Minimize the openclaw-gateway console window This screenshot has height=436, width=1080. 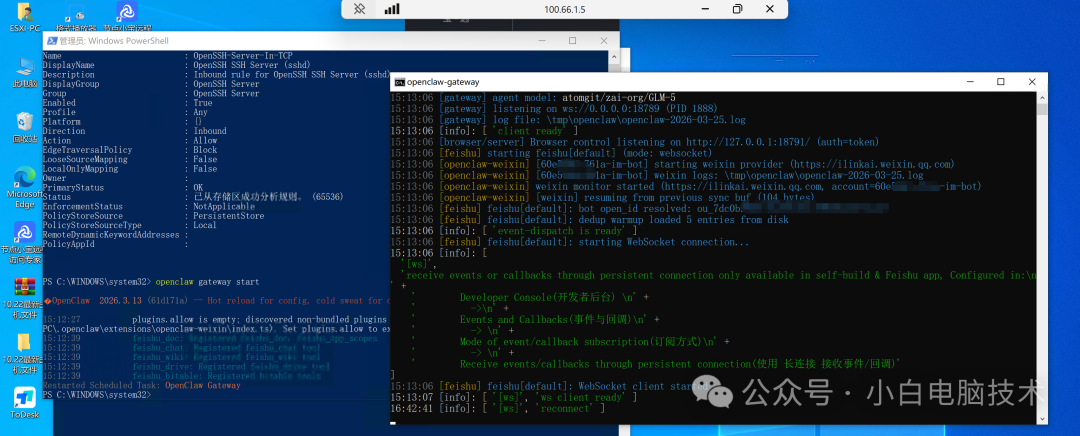tap(968, 81)
